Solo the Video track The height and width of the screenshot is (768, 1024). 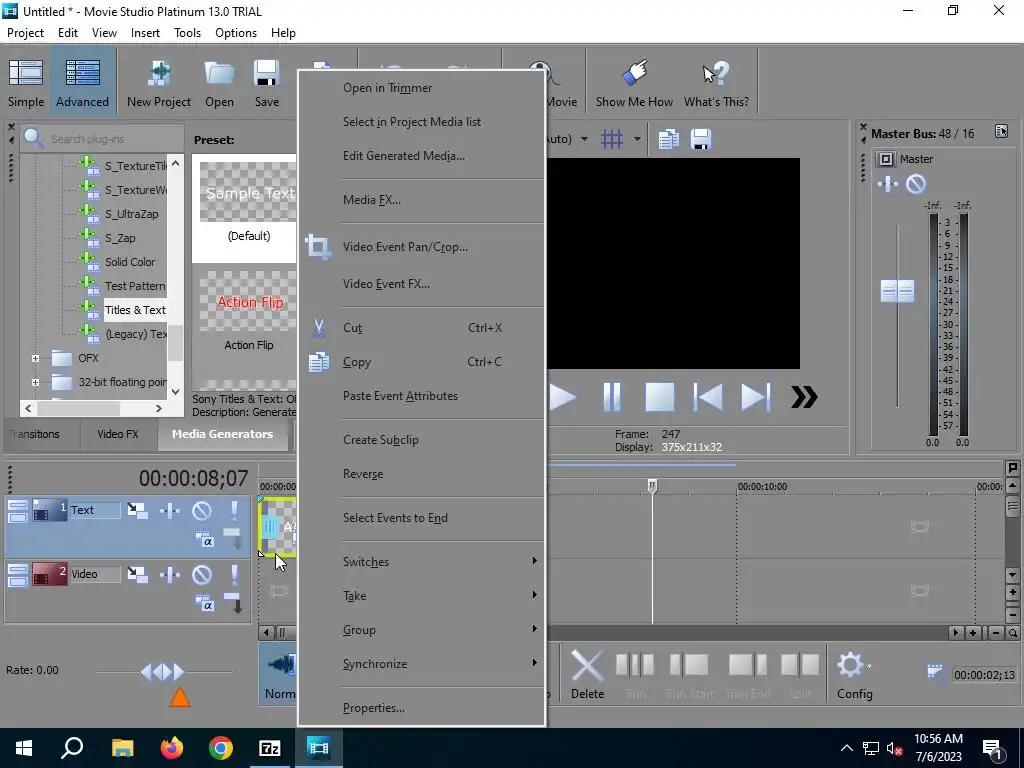[x=234, y=574]
